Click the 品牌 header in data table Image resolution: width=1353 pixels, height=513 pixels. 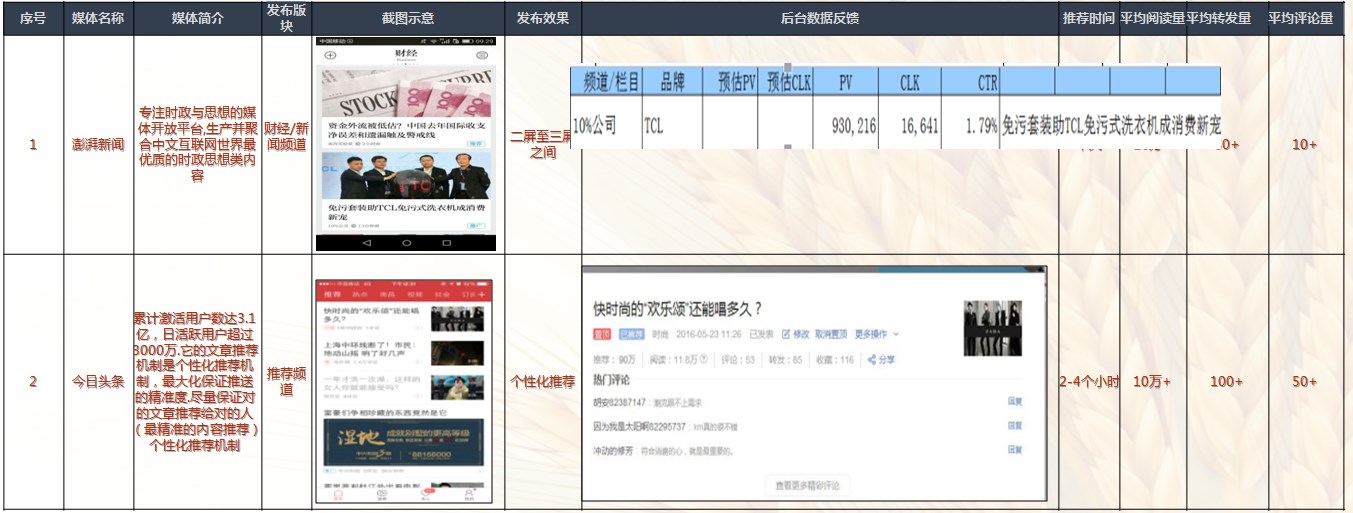pos(671,83)
